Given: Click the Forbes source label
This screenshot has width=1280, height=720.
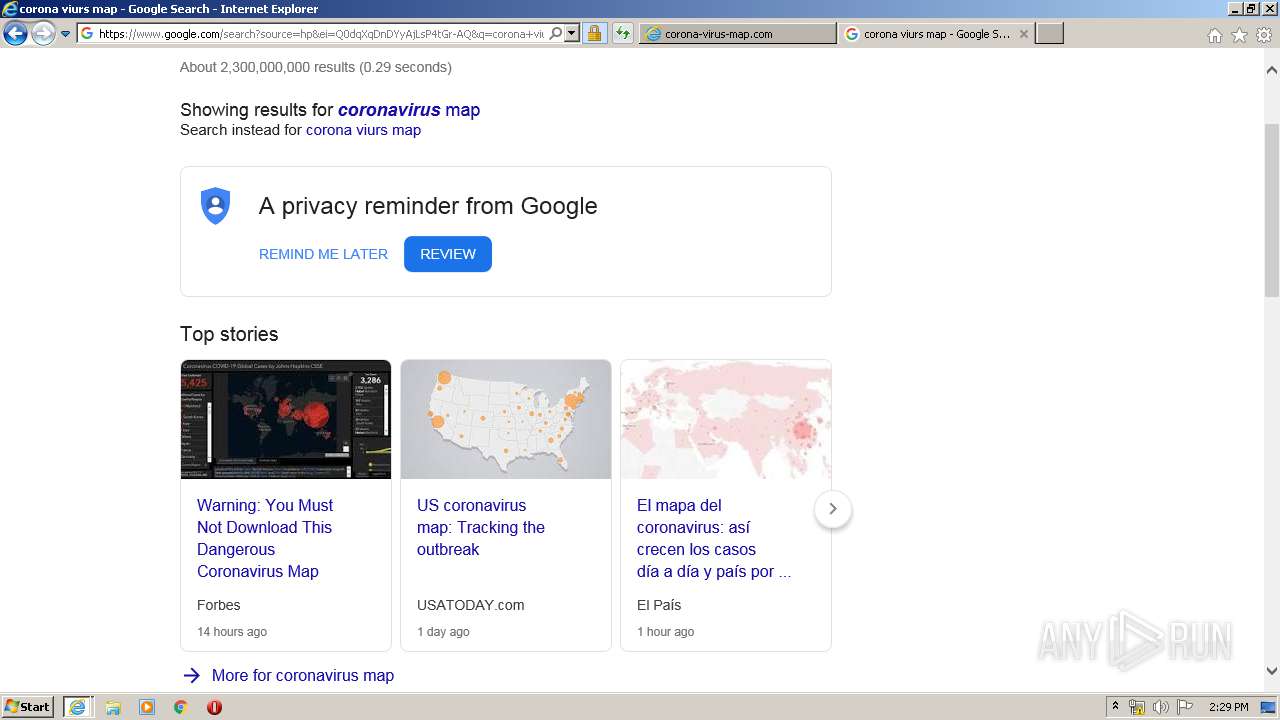Looking at the screenshot, I should pos(219,605).
